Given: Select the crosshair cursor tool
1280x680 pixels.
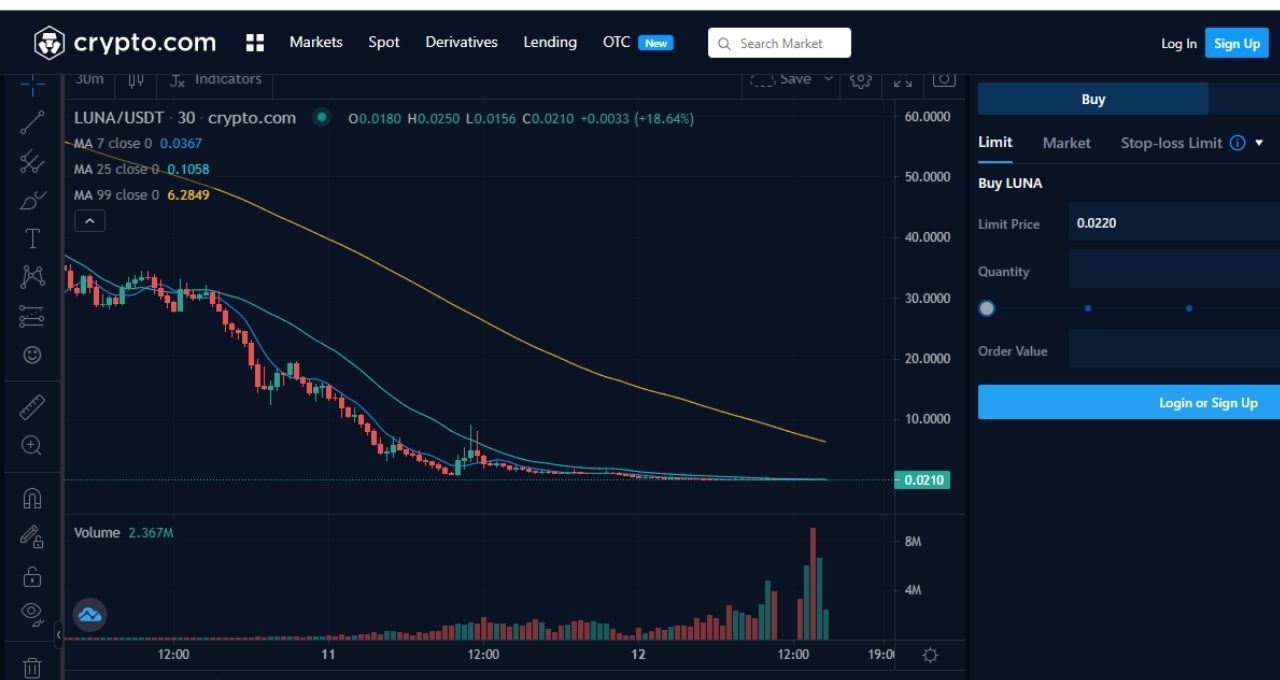Looking at the screenshot, I should 32,84.
